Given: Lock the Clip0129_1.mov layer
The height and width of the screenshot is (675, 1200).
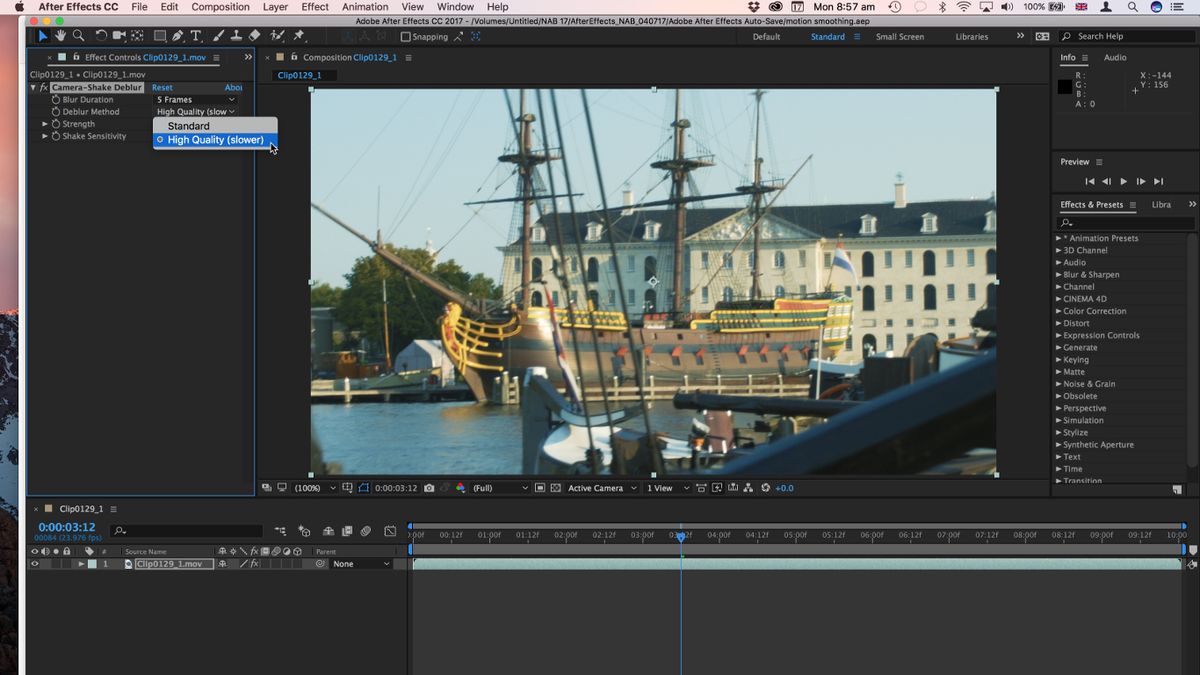Looking at the screenshot, I should 67,563.
